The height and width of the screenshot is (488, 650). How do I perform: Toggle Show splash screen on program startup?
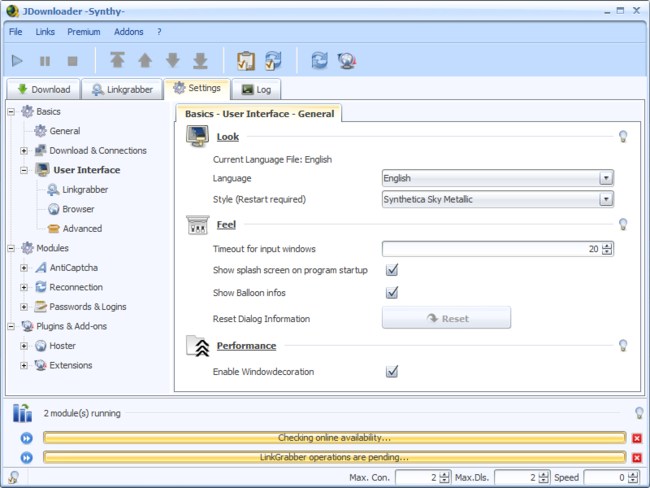point(392,270)
